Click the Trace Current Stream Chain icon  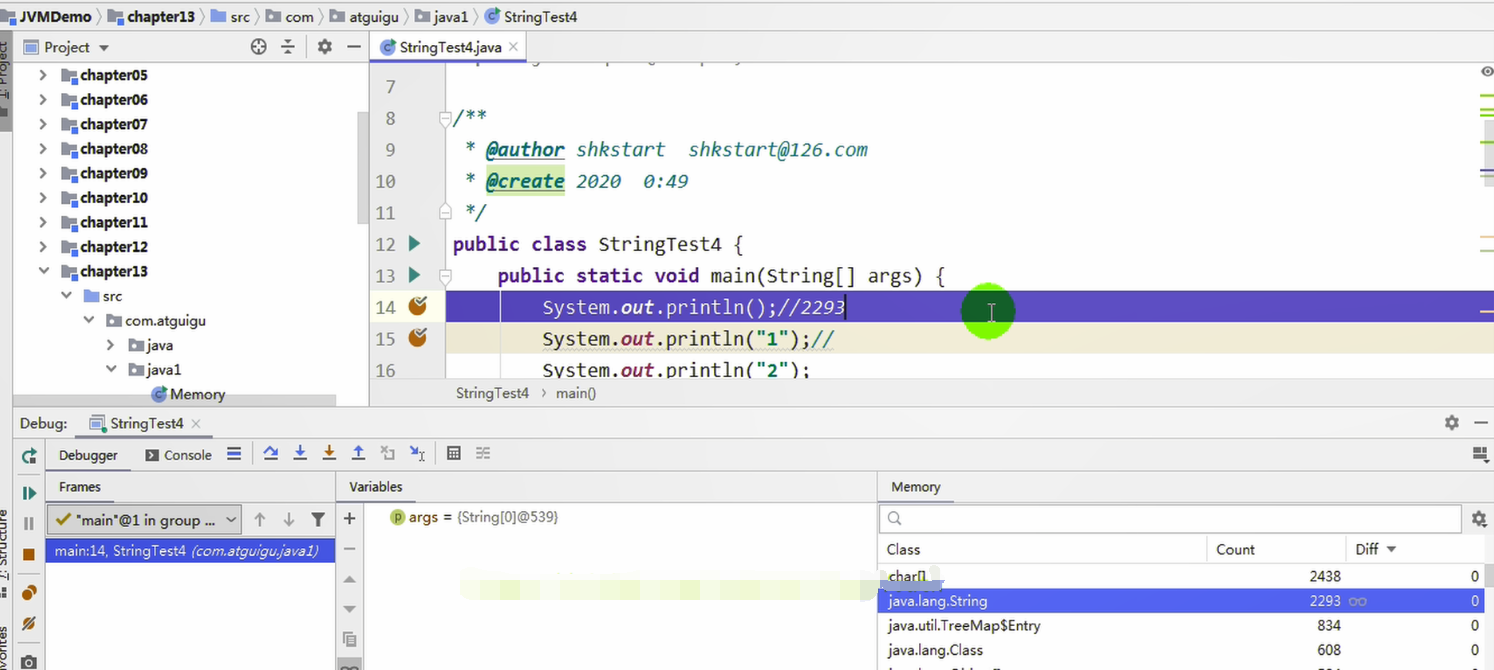[x=483, y=454]
